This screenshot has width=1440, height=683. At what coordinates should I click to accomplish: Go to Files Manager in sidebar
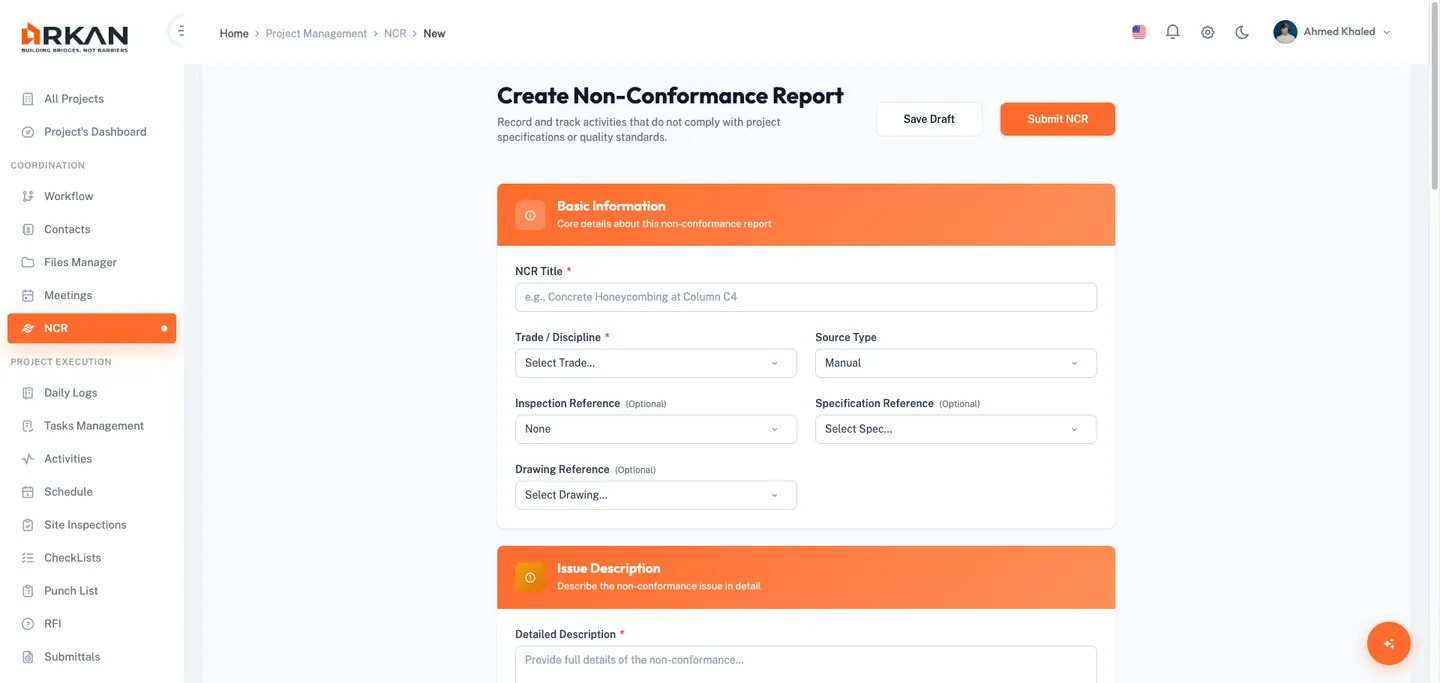click(x=80, y=262)
